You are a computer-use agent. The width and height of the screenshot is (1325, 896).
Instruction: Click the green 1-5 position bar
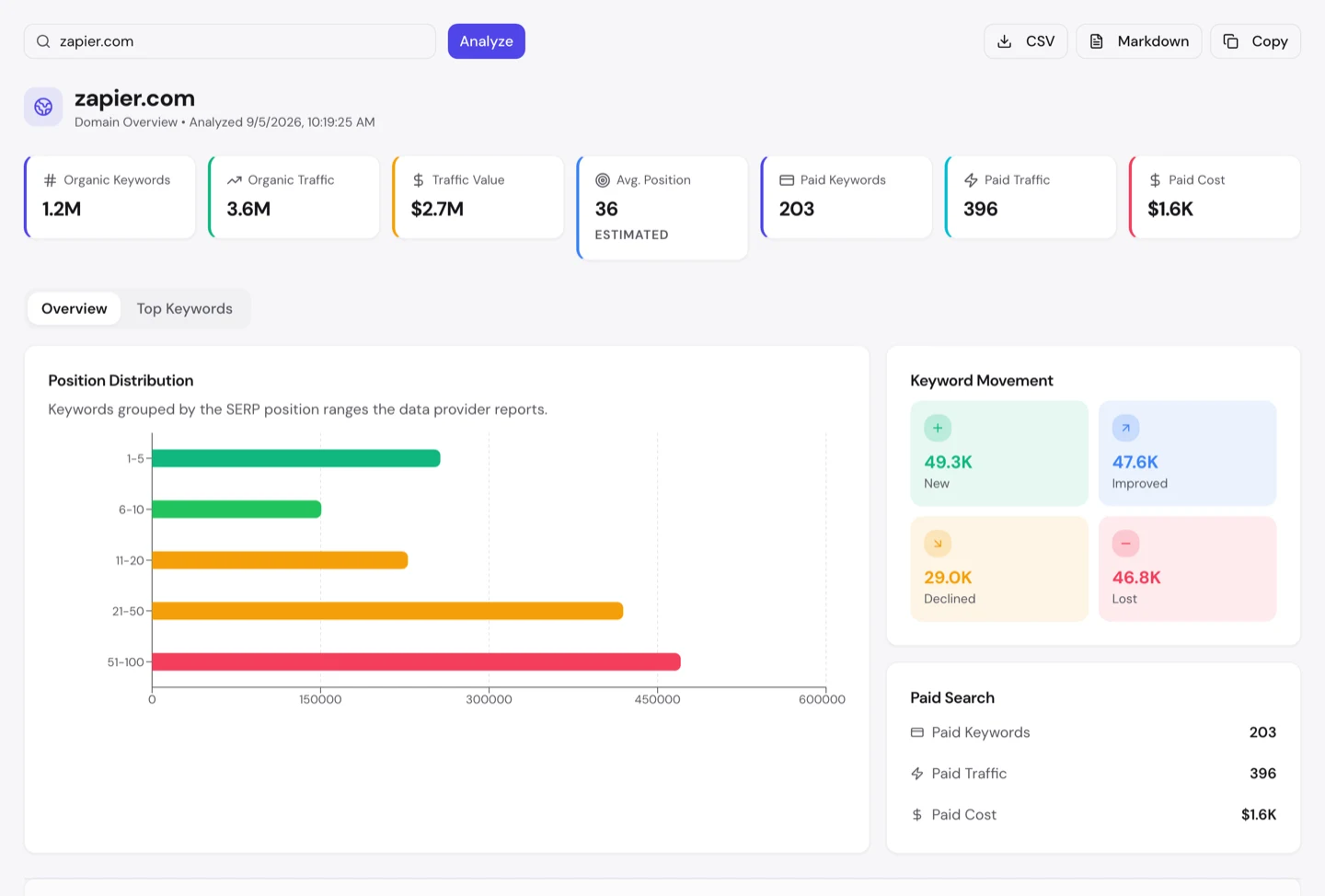pos(296,458)
